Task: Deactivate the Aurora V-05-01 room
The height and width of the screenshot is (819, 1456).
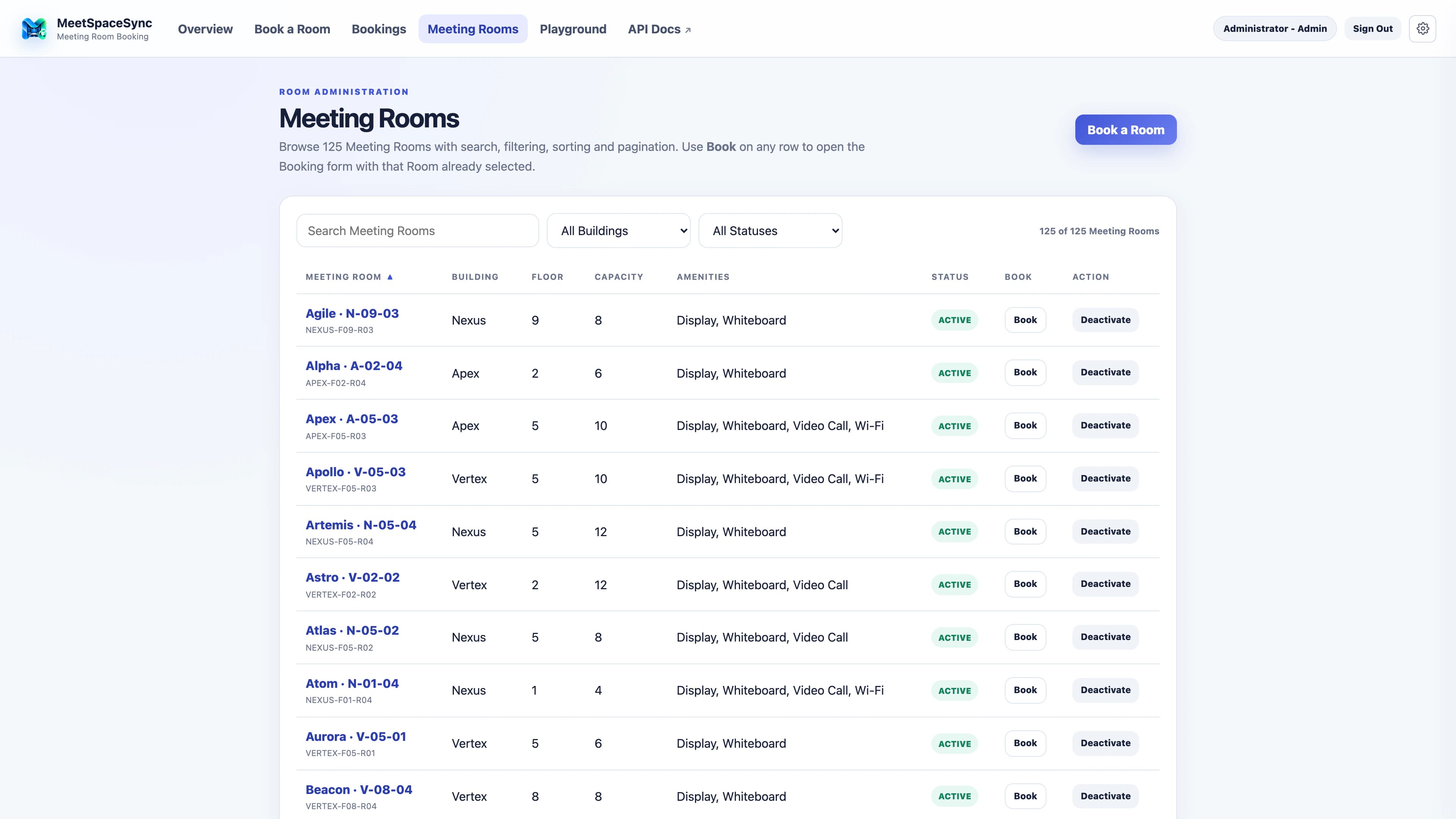Action: [1106, 743]
